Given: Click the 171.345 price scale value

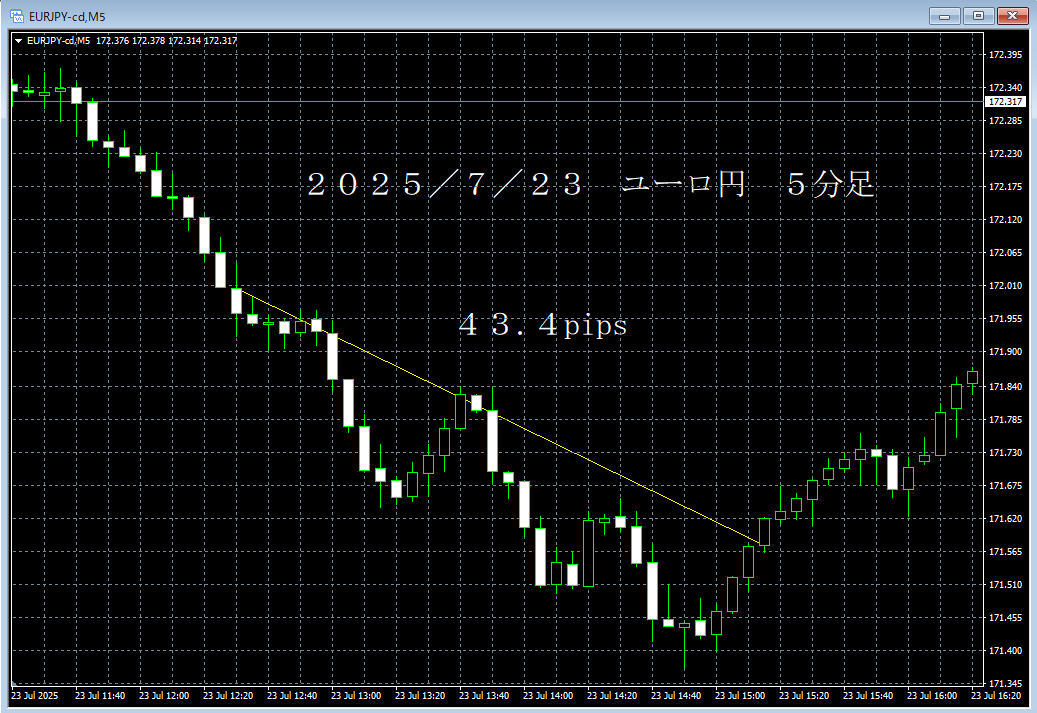Looking at the screenshot, I should pos(1005,683).
